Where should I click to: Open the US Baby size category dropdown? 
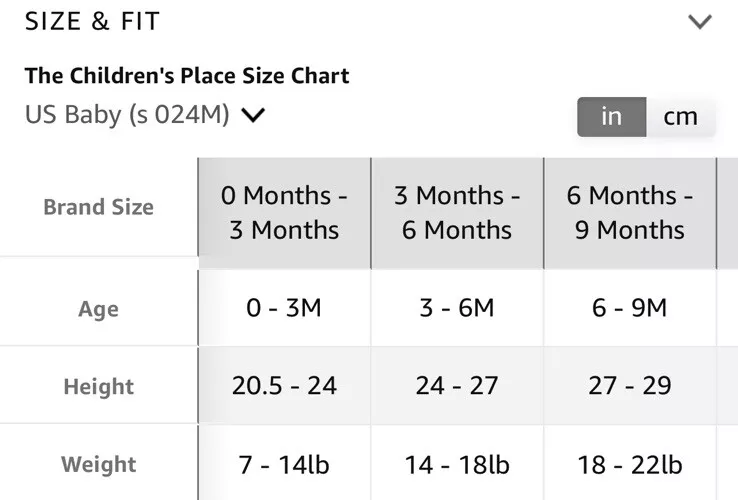145,115
